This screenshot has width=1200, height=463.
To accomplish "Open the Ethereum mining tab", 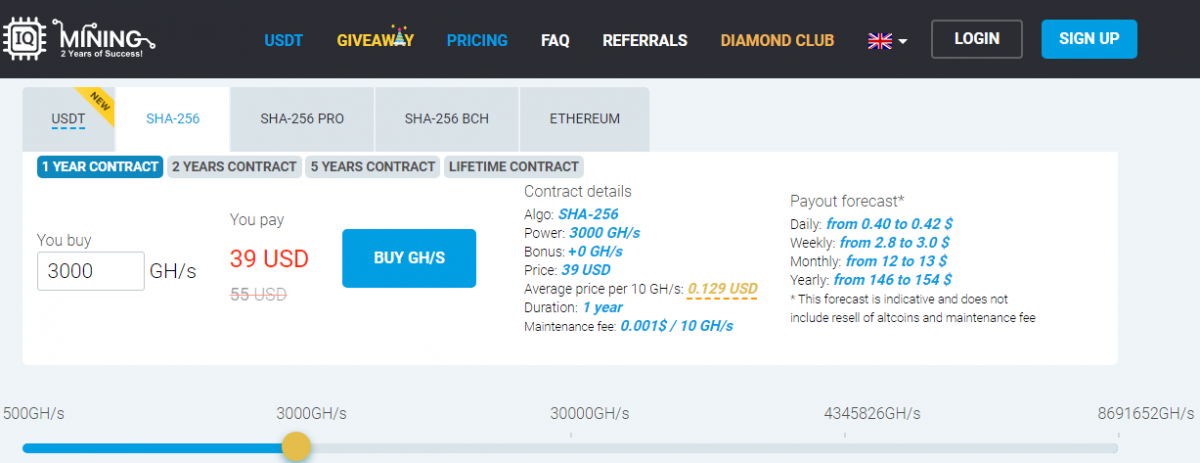I will coord(585,119).
